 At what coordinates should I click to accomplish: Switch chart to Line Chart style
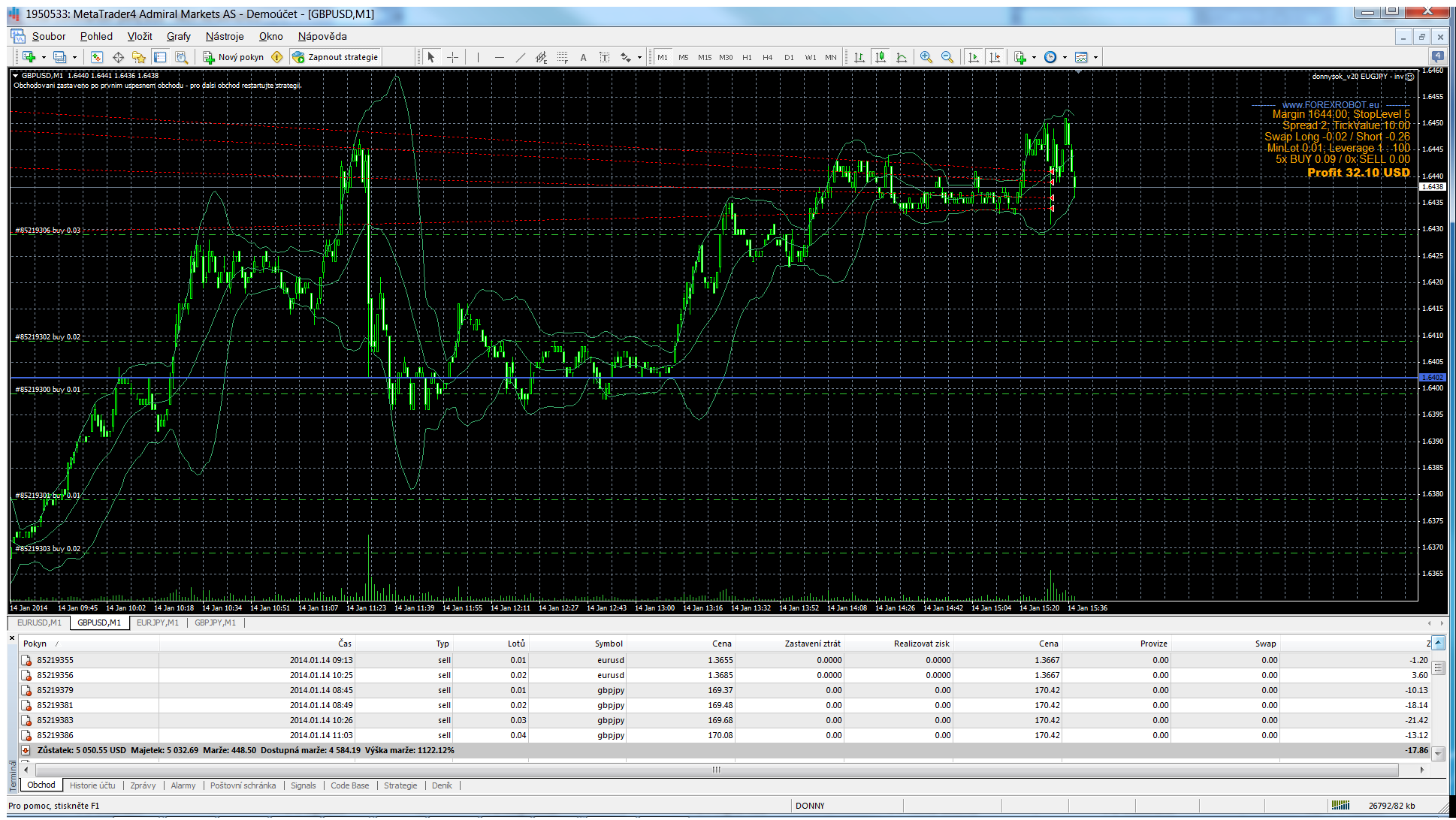(902, 57)
